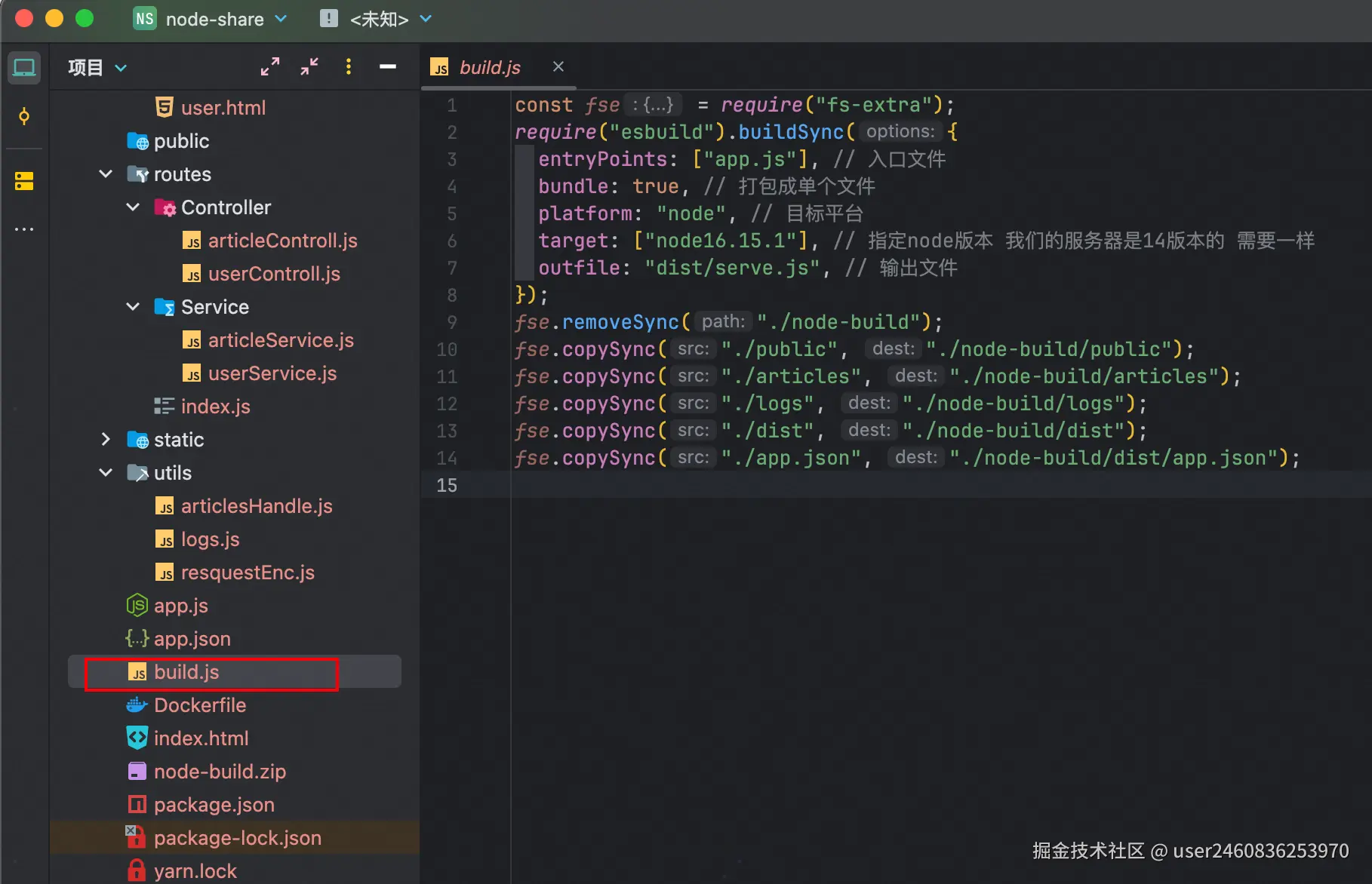
Task: Collapse the routes folder
Action: click(x=106, y=174)
